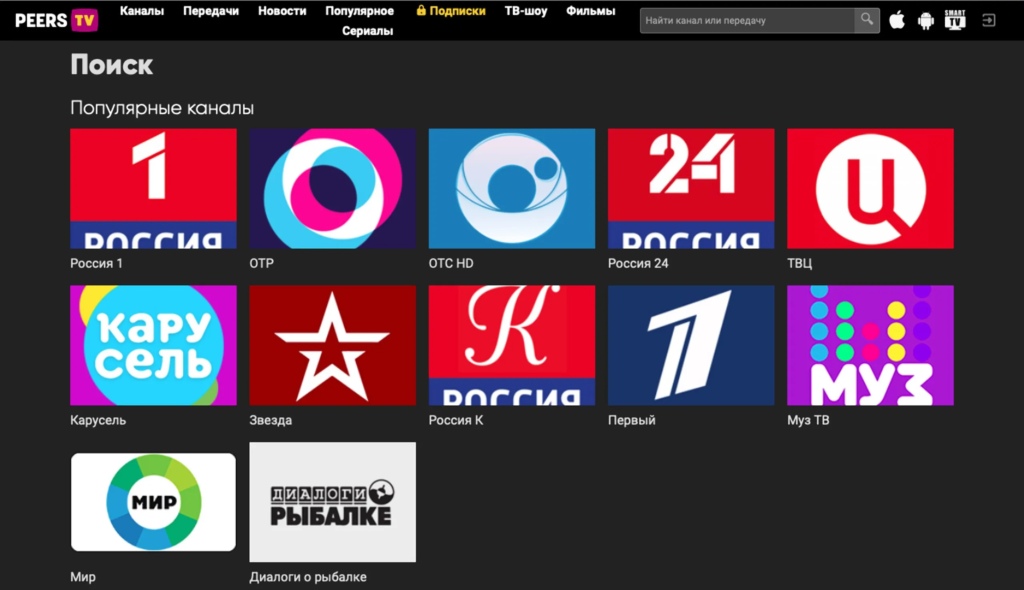This screenshot has height=590, width=1024.
Task: Switch to the Новости section
Action: (282, 11)
